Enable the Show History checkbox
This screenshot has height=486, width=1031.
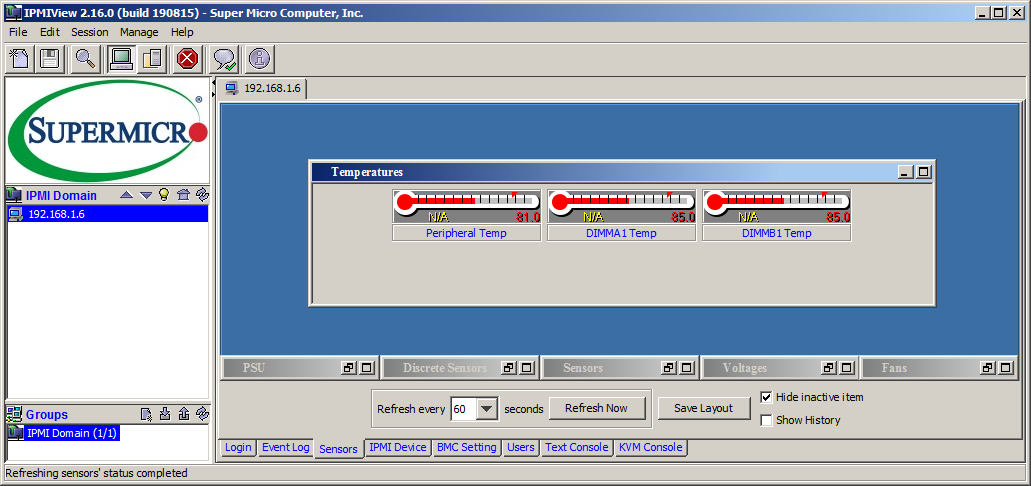point(766,420)
